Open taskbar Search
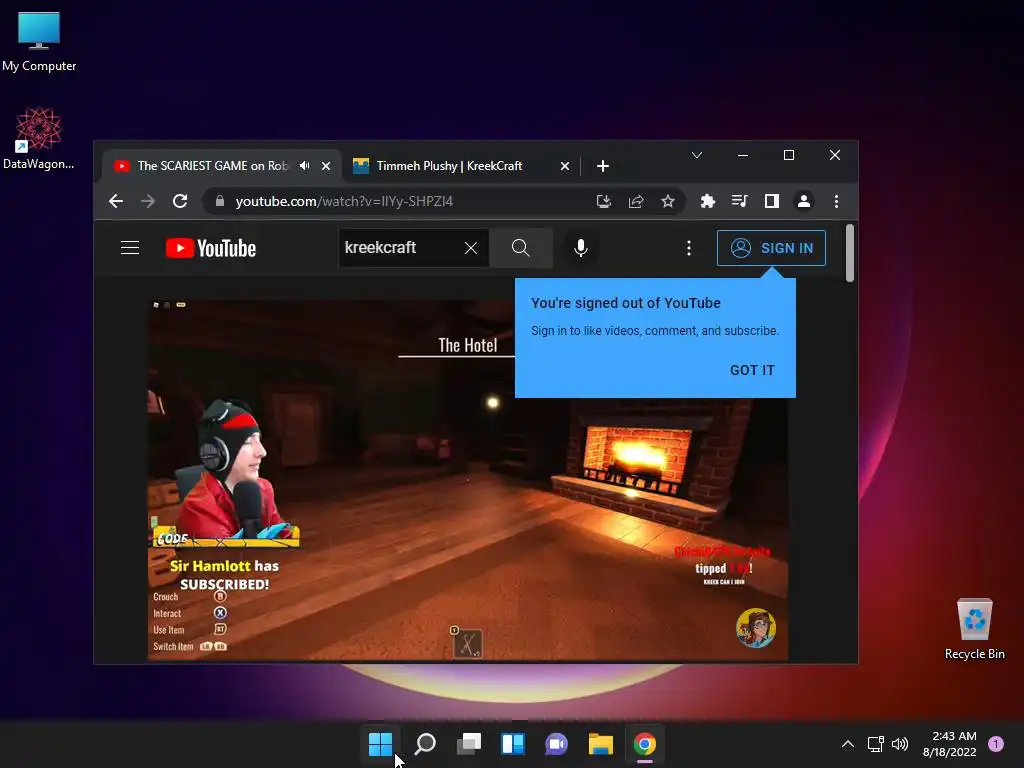Viewport: 1024px width, 768px height. click(x=425, y=744)
